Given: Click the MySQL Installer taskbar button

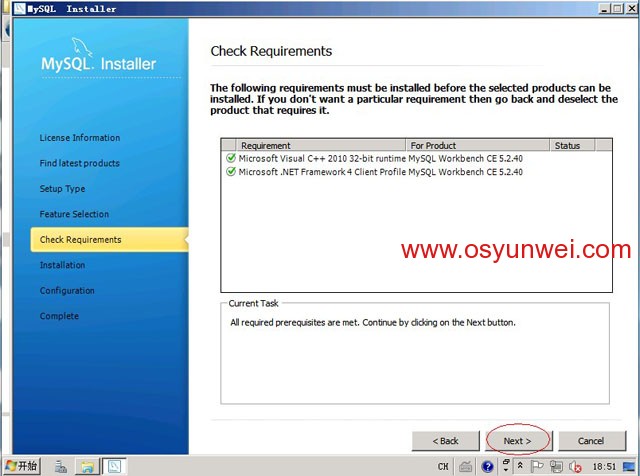Looking at the screenshot, I should (x=115, y=466).
